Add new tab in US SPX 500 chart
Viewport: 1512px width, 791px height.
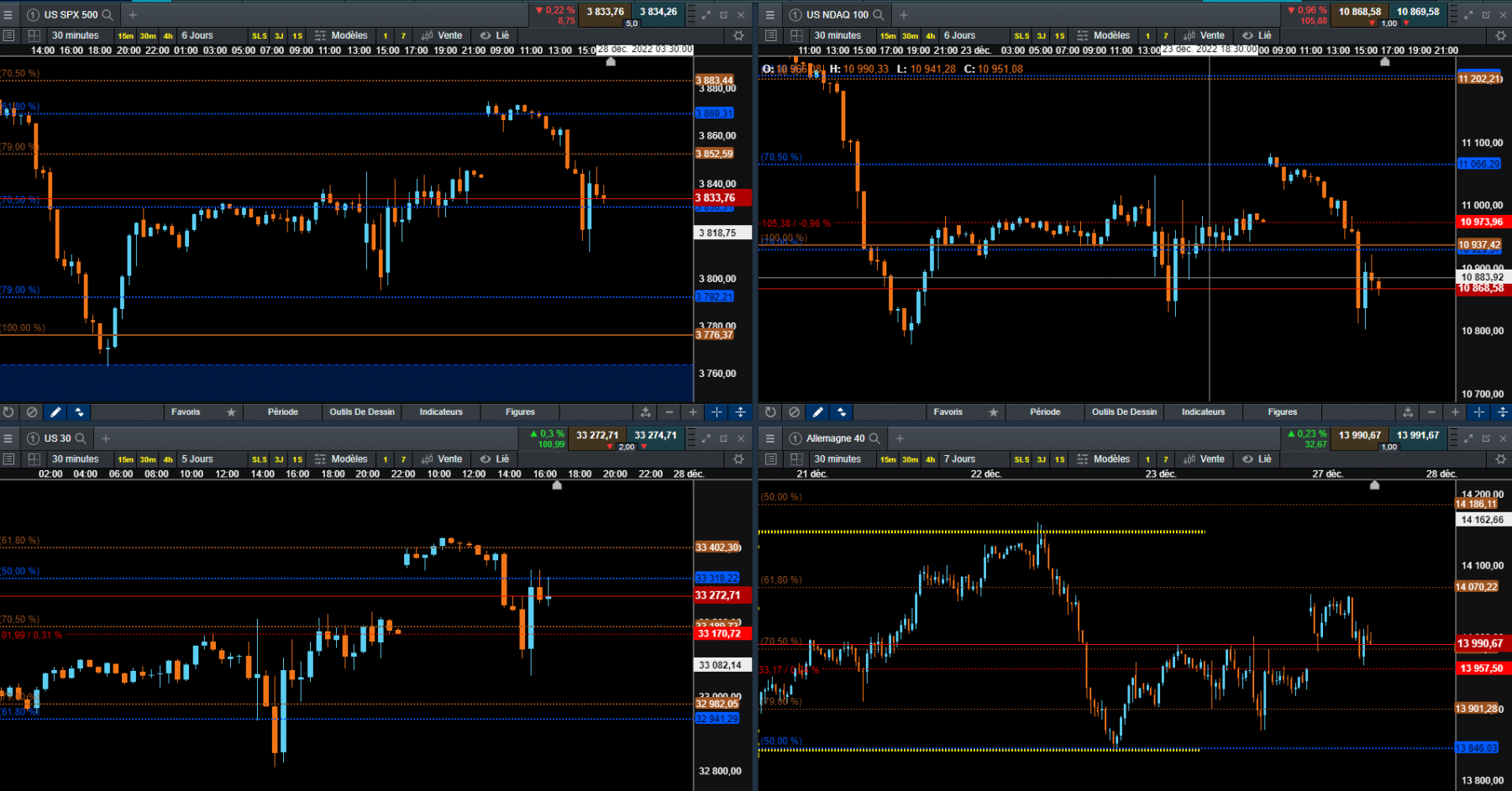coord(132,14)
